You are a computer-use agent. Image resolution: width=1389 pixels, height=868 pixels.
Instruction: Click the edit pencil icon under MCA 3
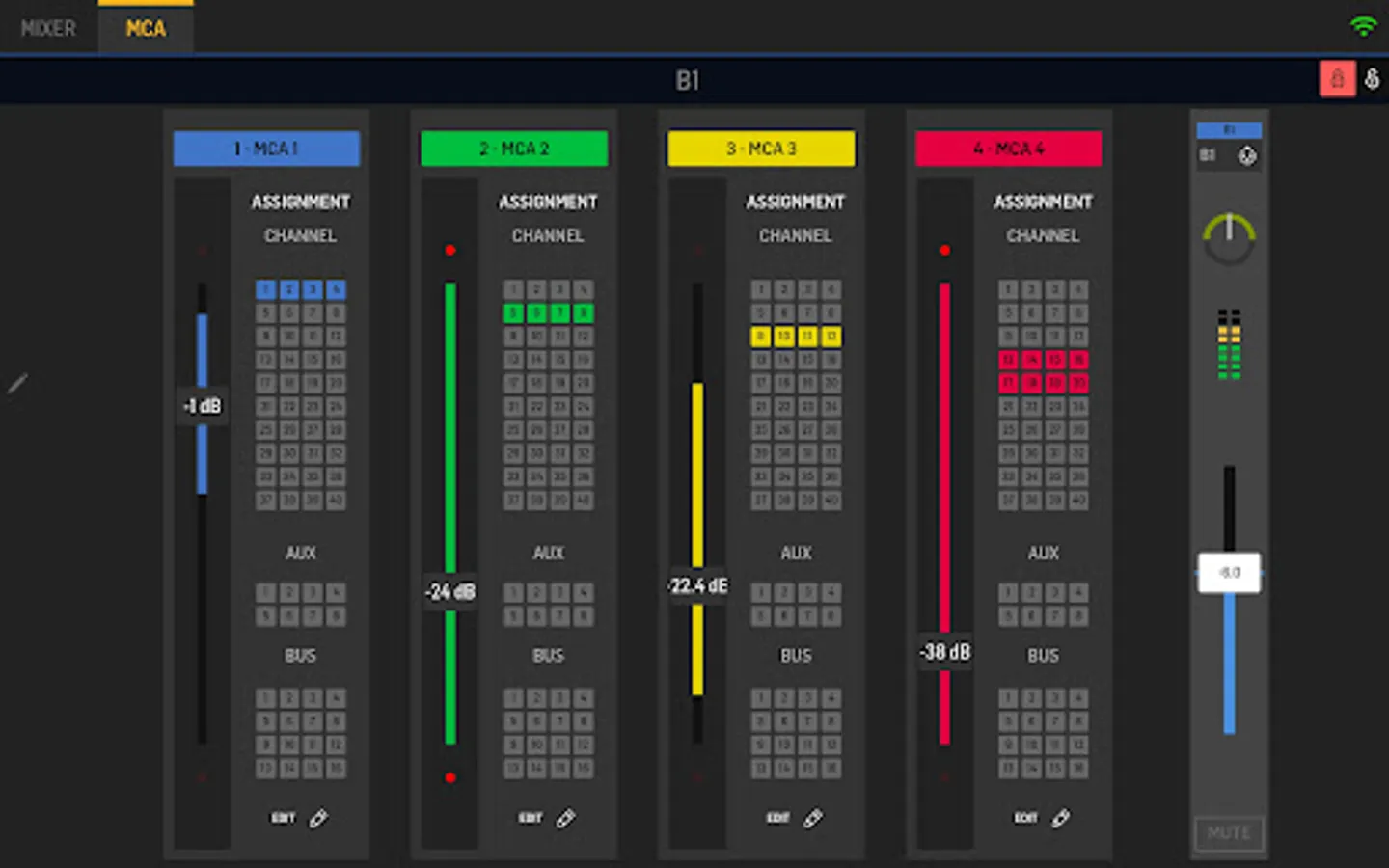click(813, 818)
